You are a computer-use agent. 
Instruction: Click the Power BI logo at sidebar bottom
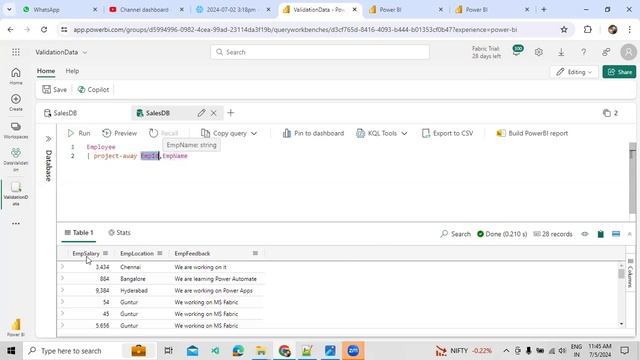click(x=16, y=327)
